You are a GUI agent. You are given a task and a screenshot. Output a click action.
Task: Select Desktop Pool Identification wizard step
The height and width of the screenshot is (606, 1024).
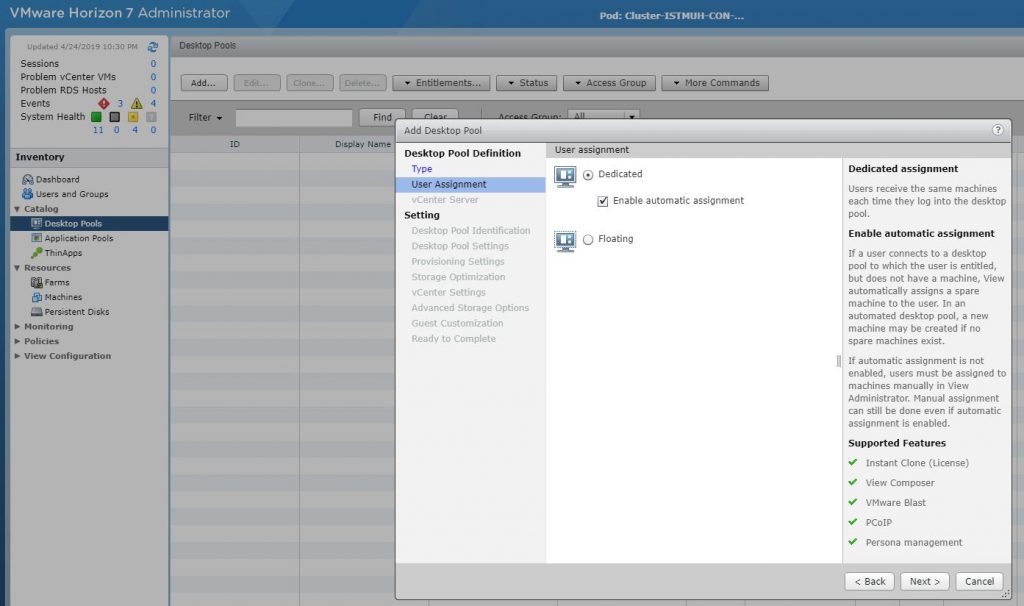click(471, 231)
